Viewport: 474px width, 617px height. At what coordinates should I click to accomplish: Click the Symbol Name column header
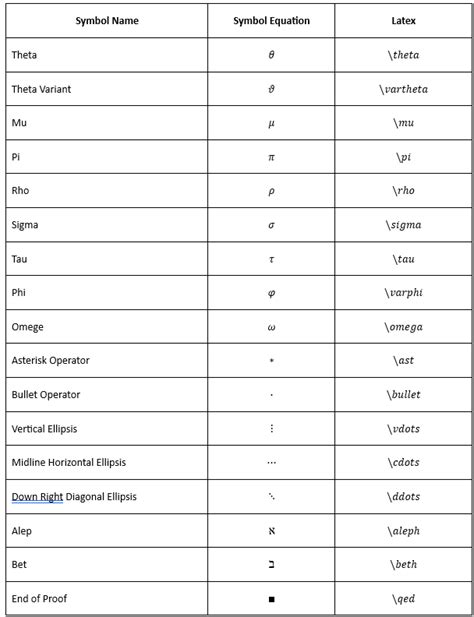pos(107,21)
